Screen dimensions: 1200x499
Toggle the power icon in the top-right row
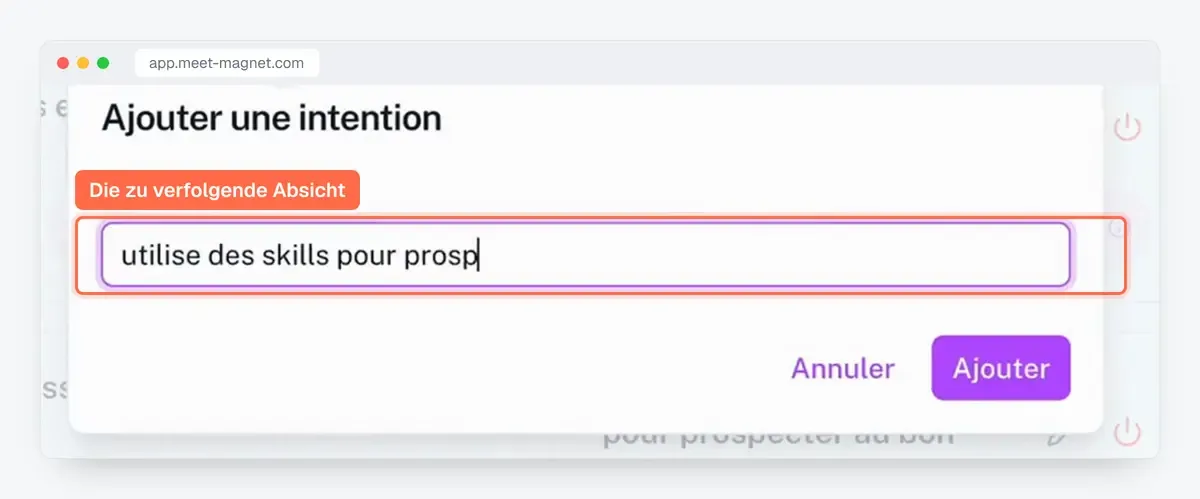coord(1127,127)
